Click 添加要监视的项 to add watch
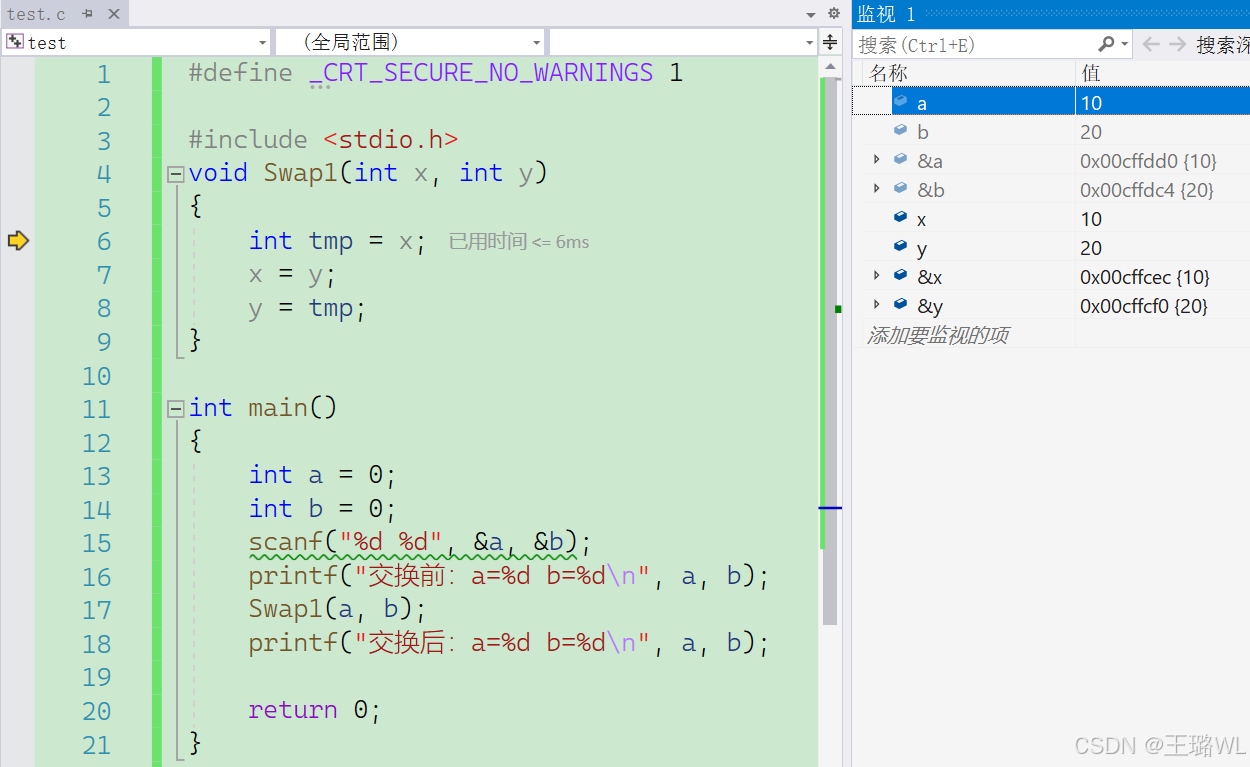 pyautogui.click(x=937, y=335)
